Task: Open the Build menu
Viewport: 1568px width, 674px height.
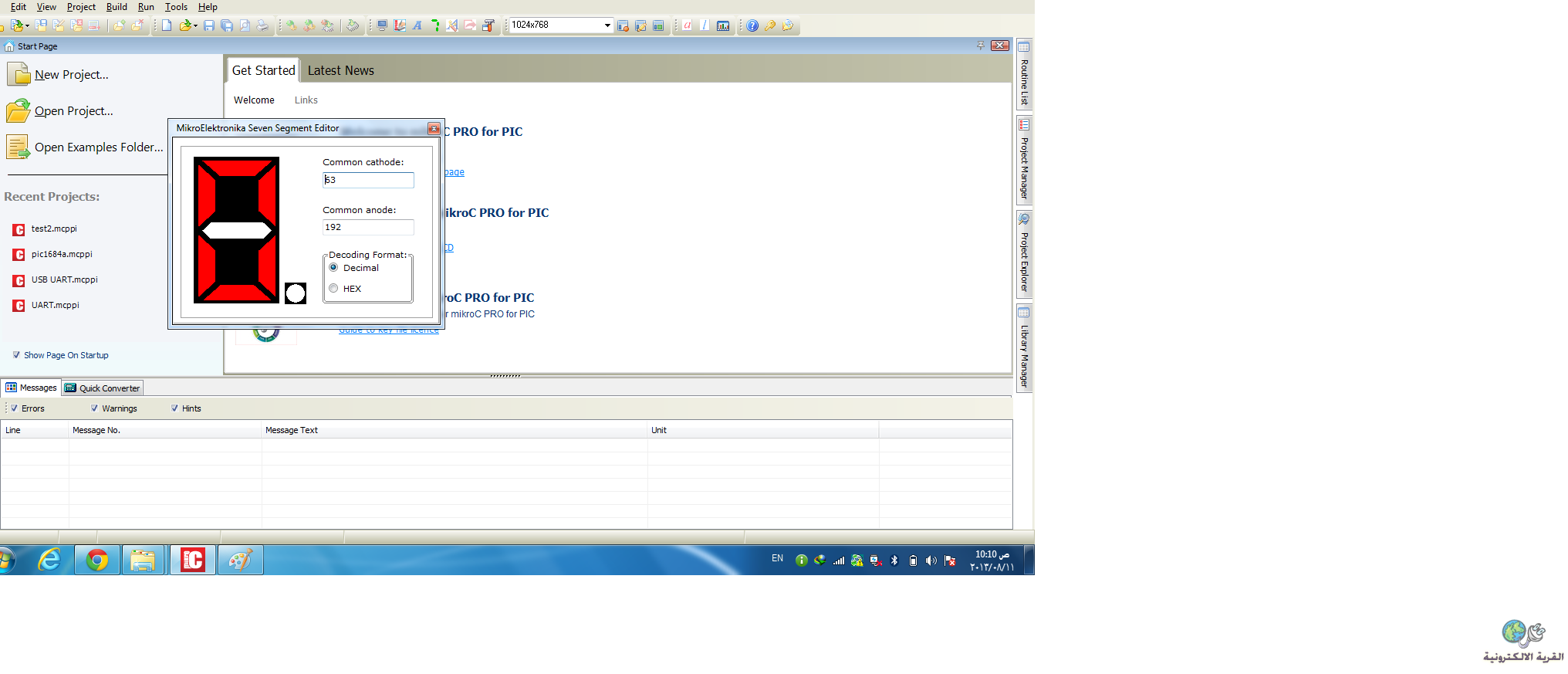Action: [x=117, y=7]
